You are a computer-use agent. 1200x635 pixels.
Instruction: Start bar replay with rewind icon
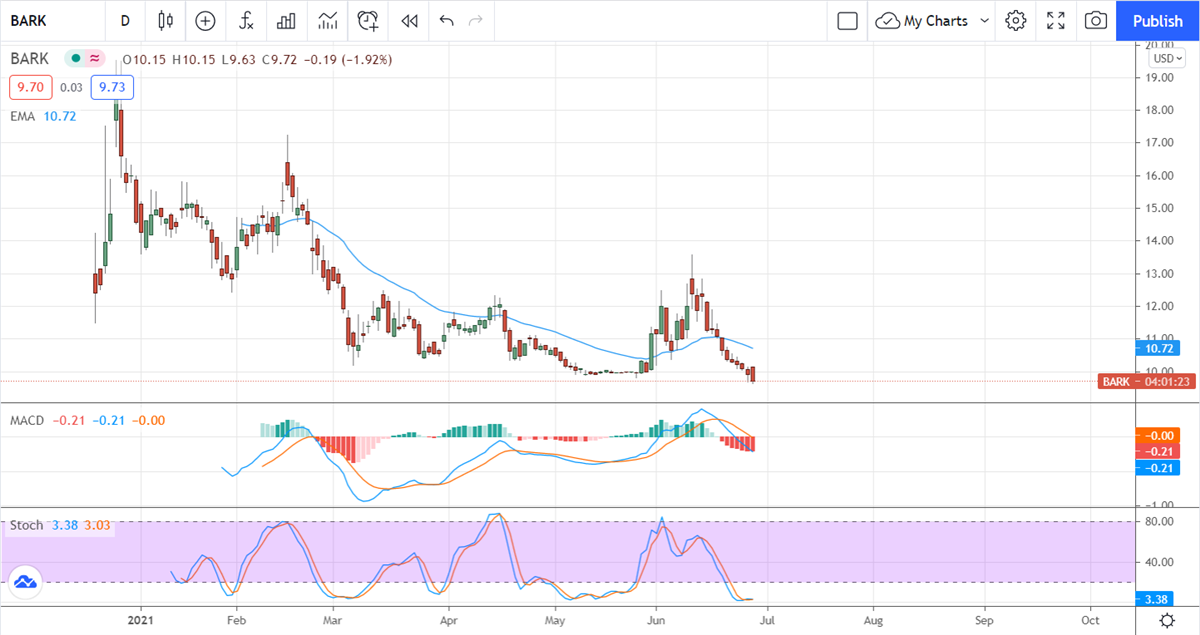coord(408,20)
